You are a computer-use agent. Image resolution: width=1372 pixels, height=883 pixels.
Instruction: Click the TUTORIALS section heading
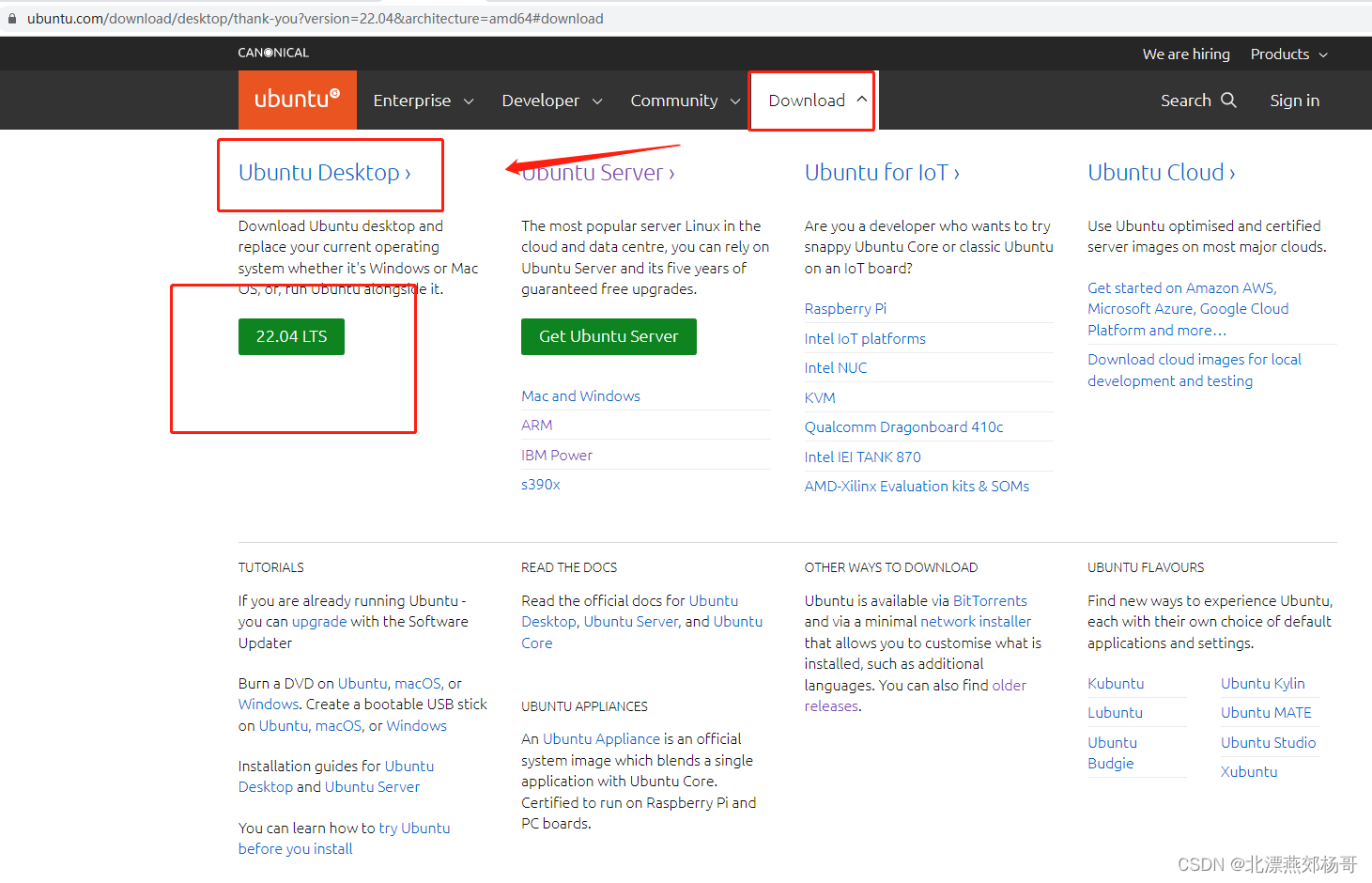271,567
